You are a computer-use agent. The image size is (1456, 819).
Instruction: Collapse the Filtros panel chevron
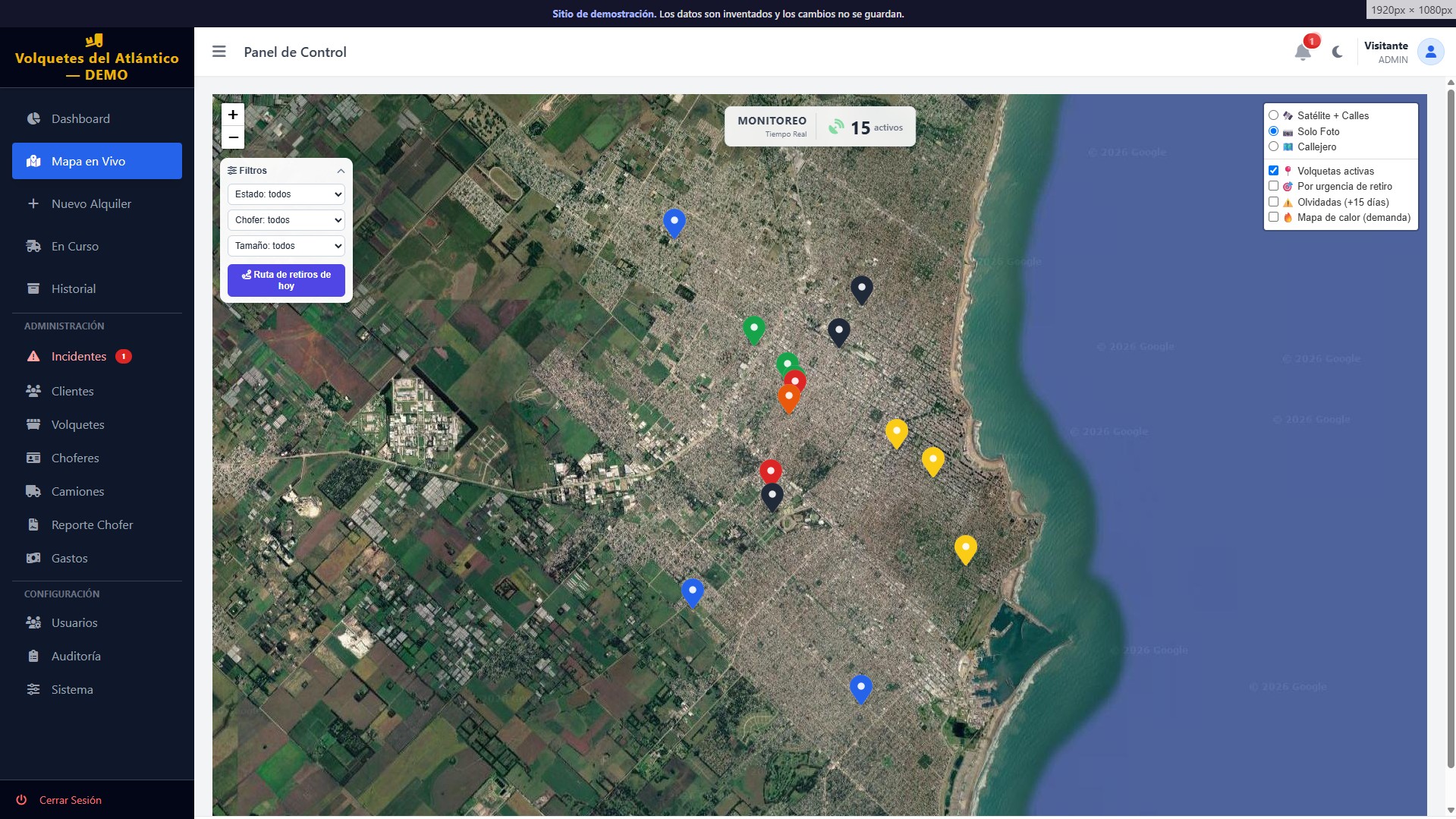341,171
